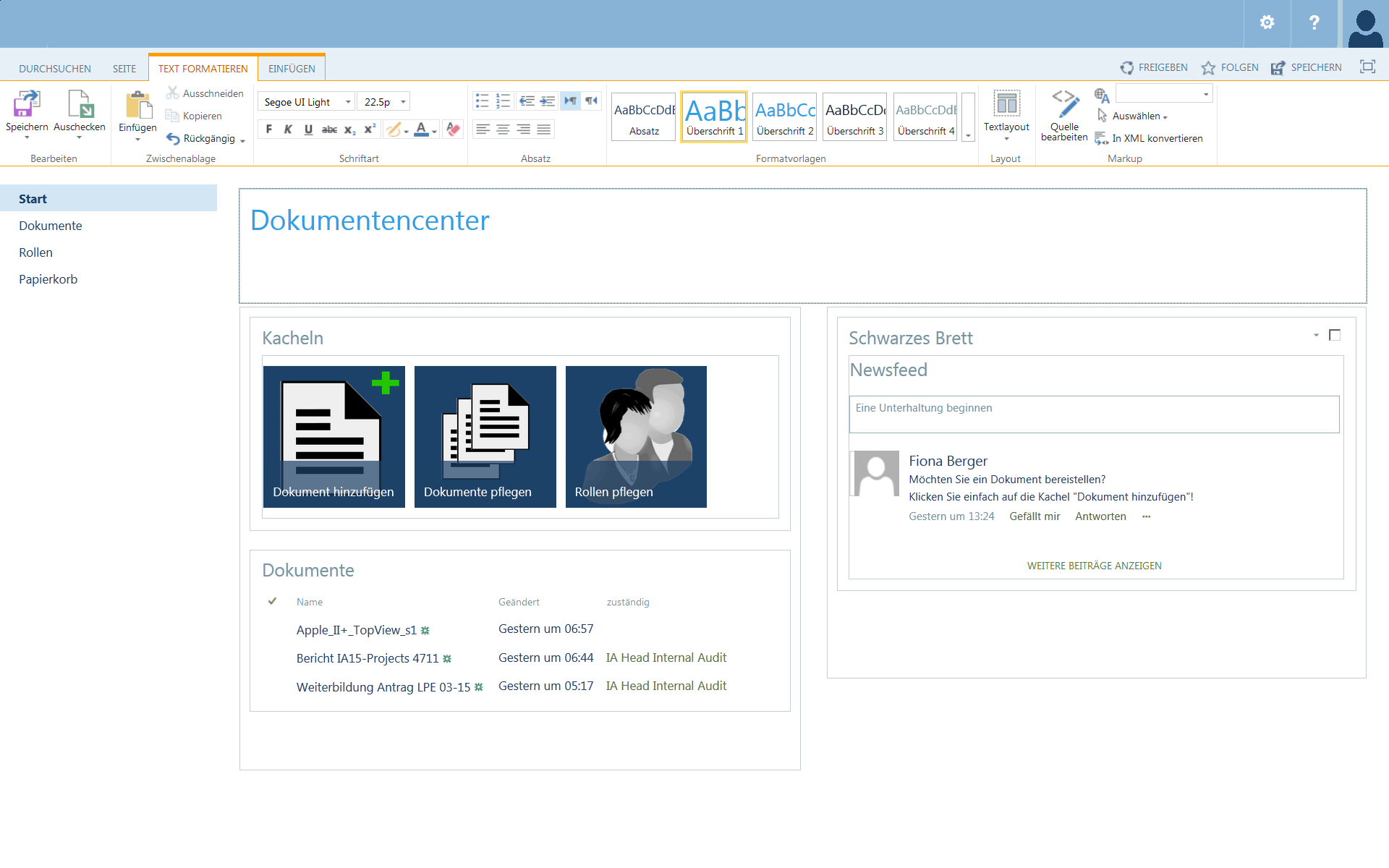Open document Bericht IA15-Projects 4711
1389x868 pixels.
click(367, 658)
